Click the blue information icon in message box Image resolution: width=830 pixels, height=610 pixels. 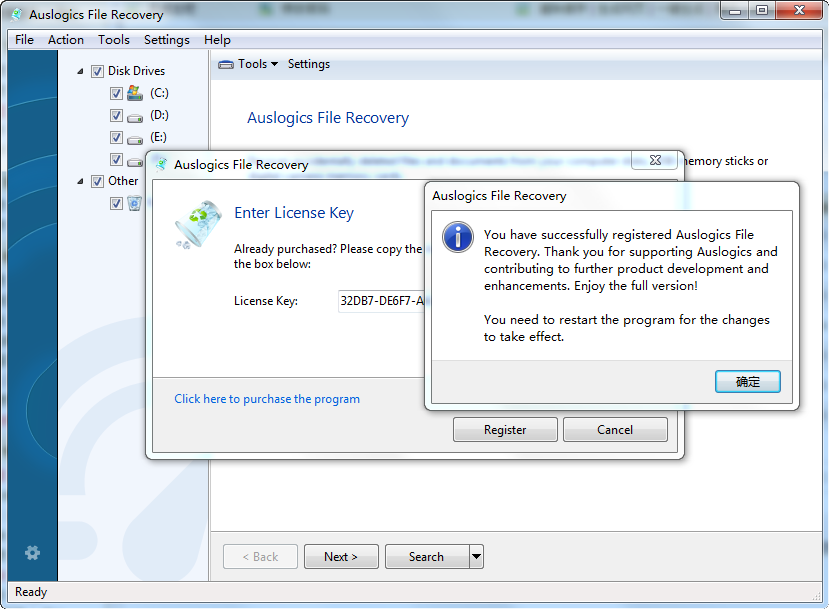(x=458, y=237)
